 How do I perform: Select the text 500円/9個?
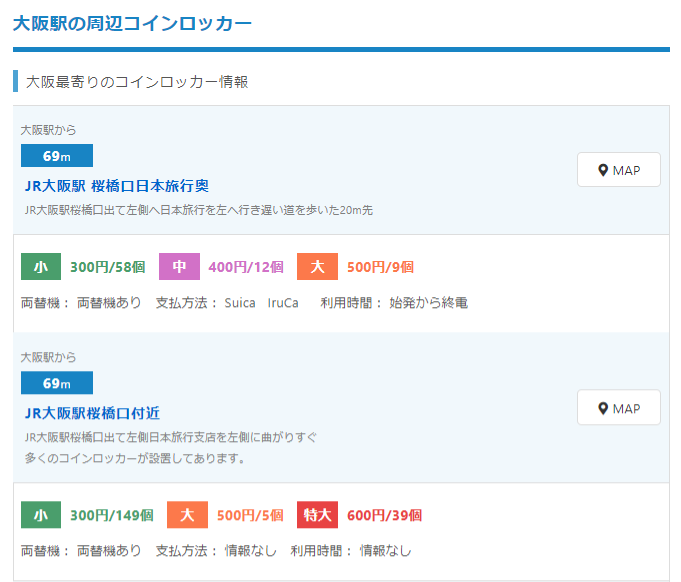point(380,267)
